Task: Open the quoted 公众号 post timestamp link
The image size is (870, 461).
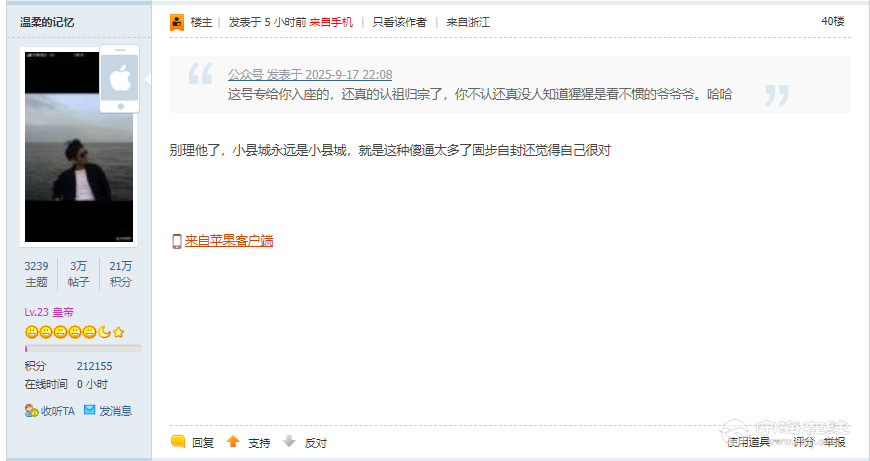Action: pos(310,74)
